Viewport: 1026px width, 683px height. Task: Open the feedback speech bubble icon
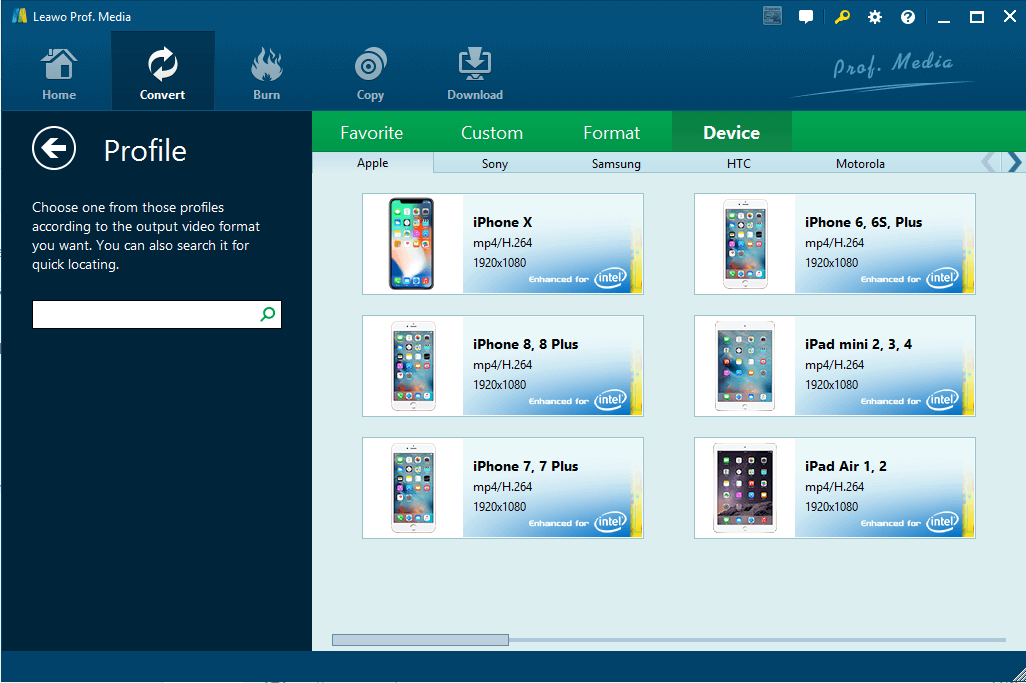pos(806,17)
